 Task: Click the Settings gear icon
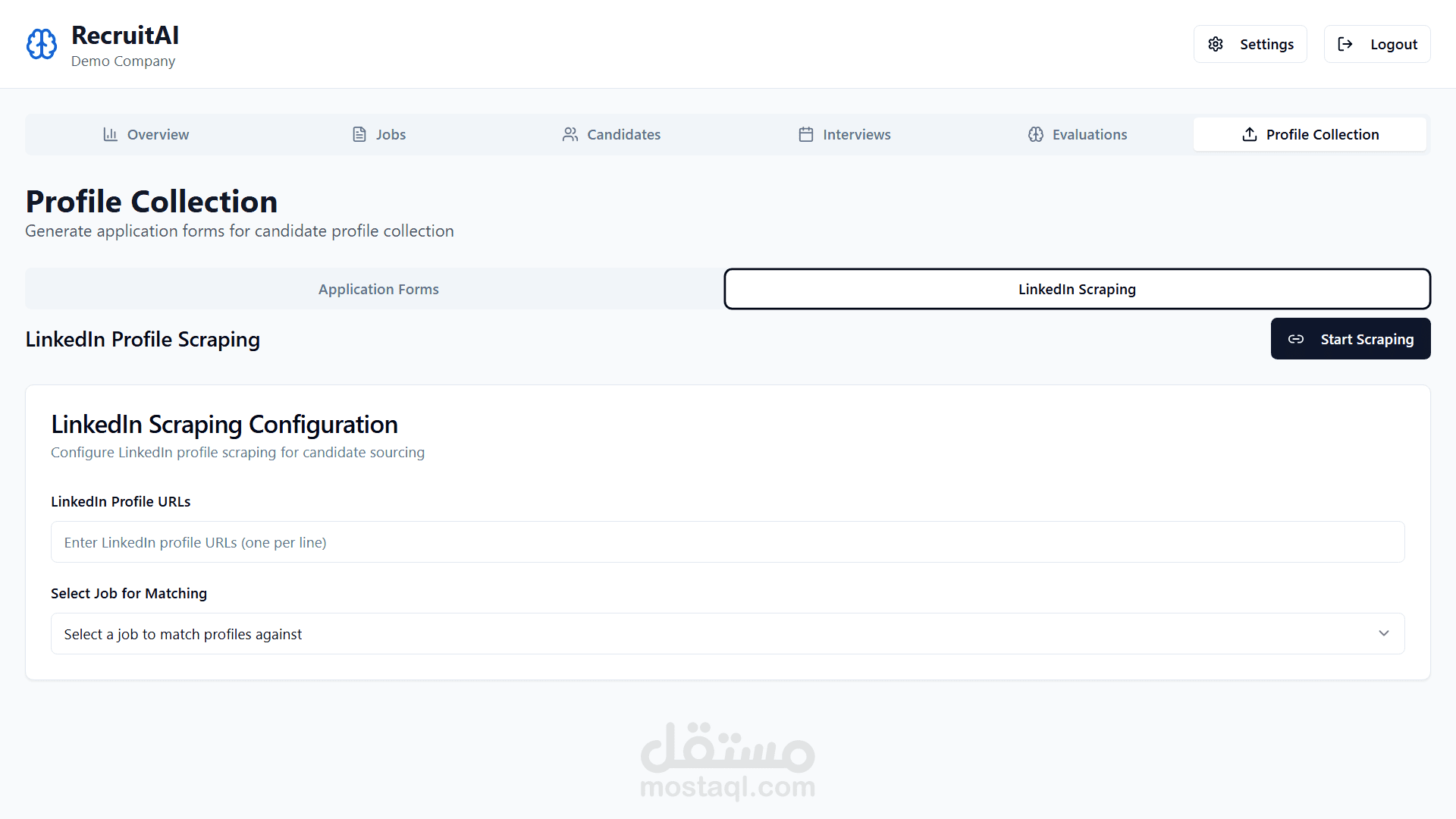[x=1216, y=44]
